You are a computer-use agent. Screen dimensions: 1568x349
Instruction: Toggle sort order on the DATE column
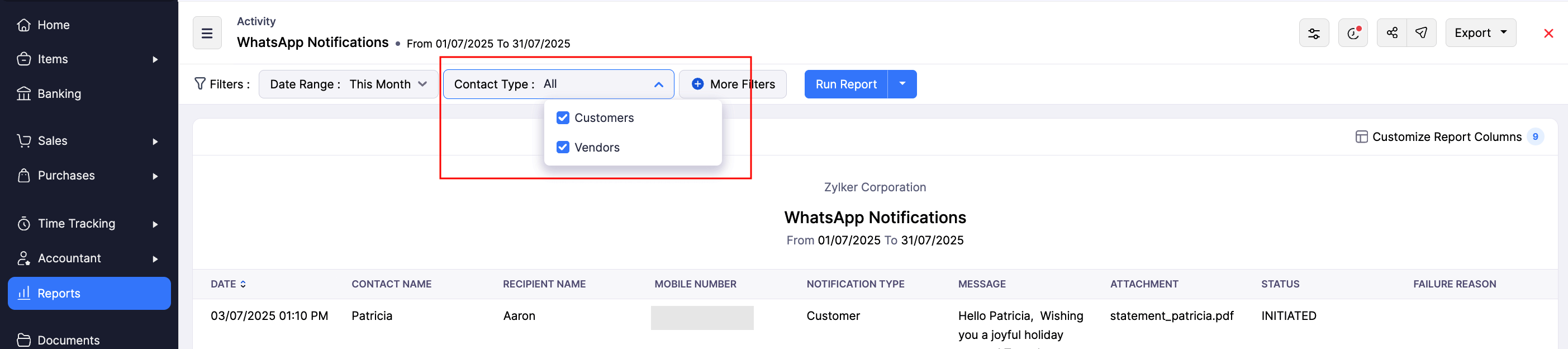point(243,284)
